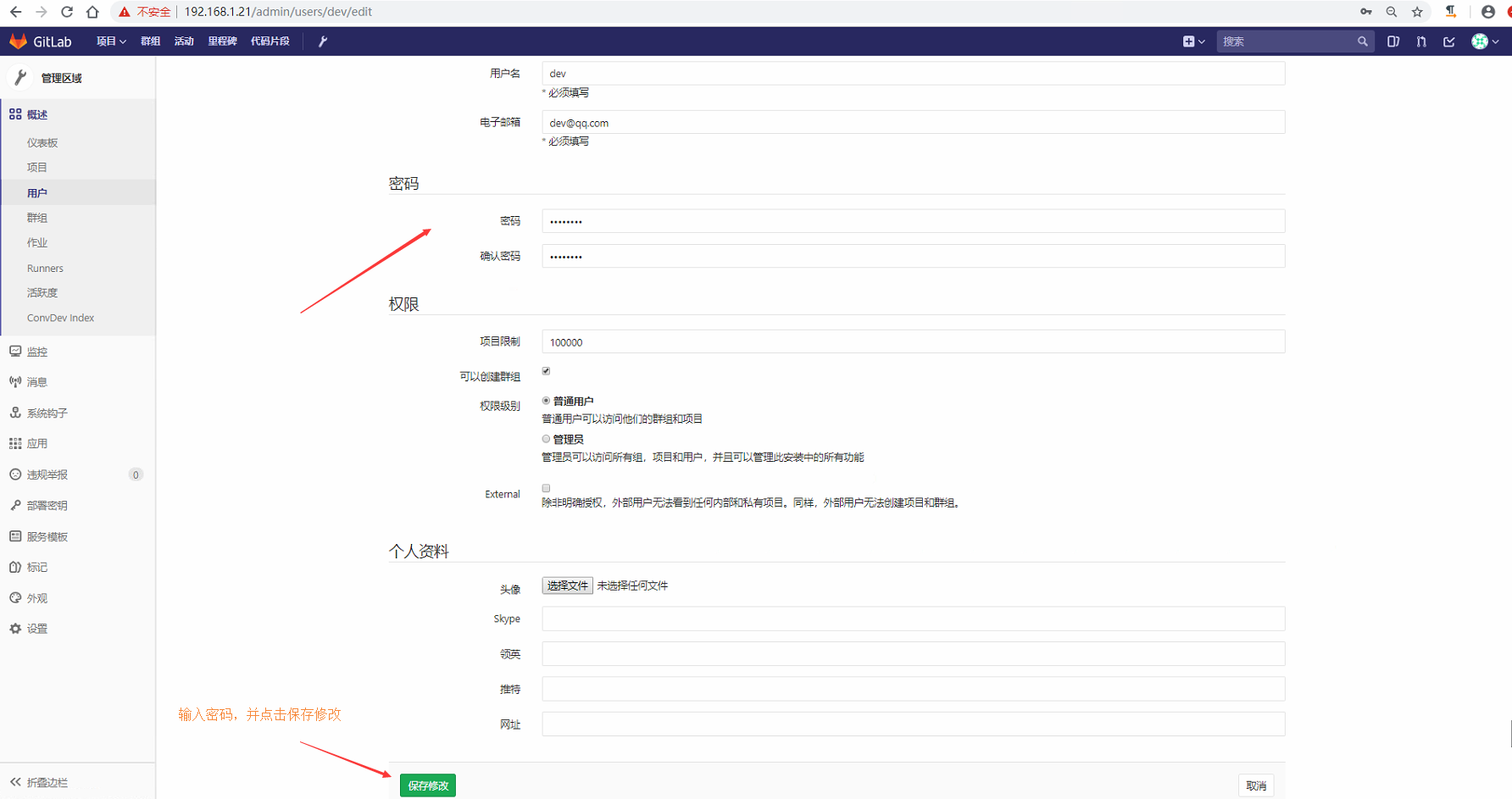Screen dimensions: 1512x799
Task: Click 取消 cancel button
Action: 1256,785
